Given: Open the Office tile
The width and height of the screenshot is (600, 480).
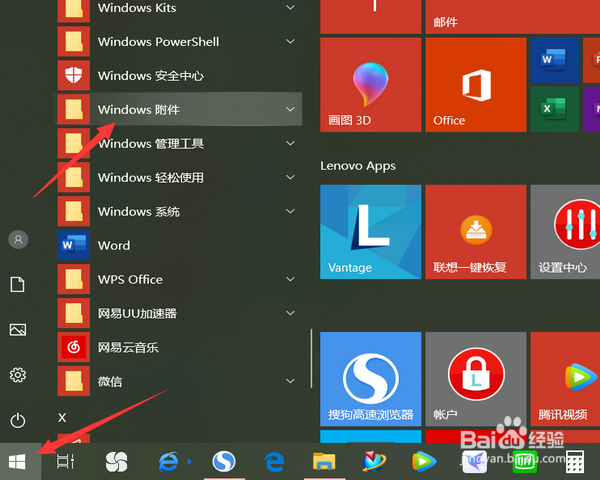Looking at the screenshot, I should [476, 85].
